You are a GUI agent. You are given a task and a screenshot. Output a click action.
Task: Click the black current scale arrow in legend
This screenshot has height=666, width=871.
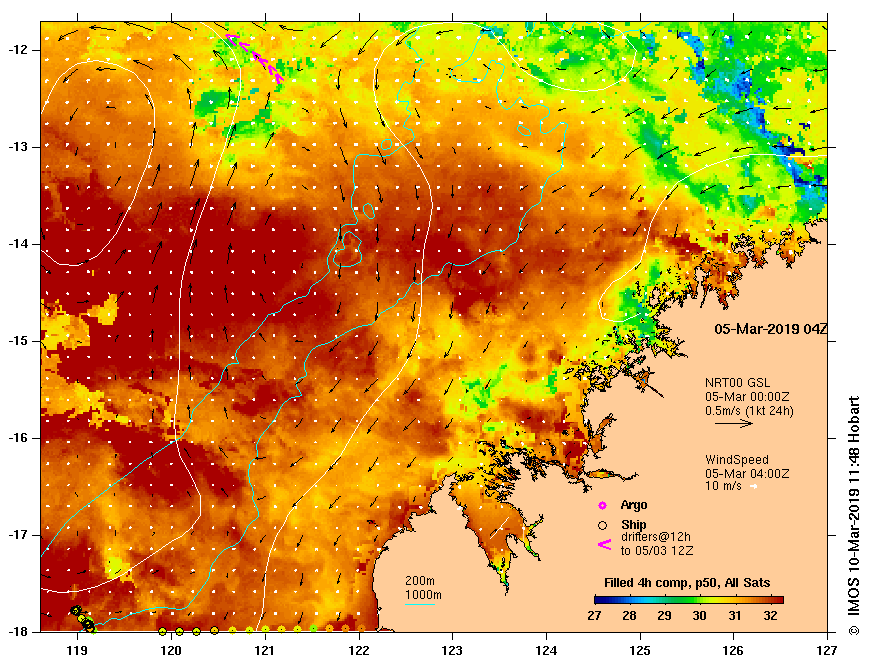[x=734, y=423]
